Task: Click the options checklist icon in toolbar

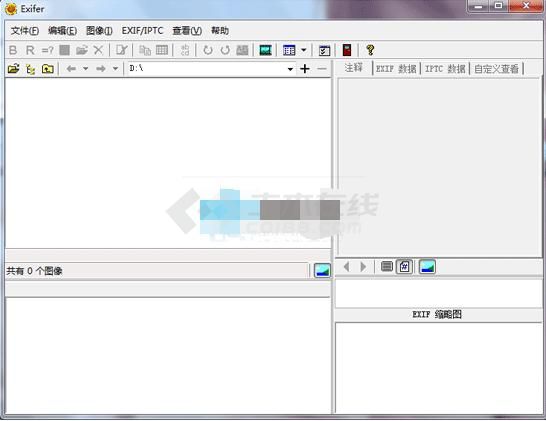Action: [x=325, y=50]
